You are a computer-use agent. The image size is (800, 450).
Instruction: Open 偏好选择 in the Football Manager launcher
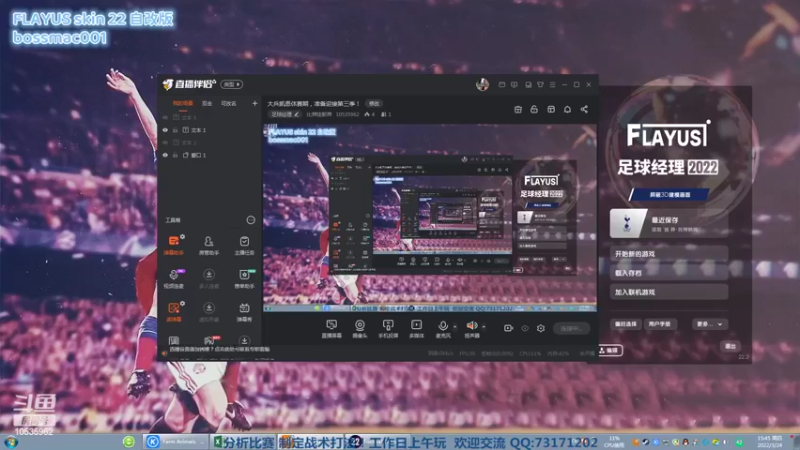click(x=626, y=324)
